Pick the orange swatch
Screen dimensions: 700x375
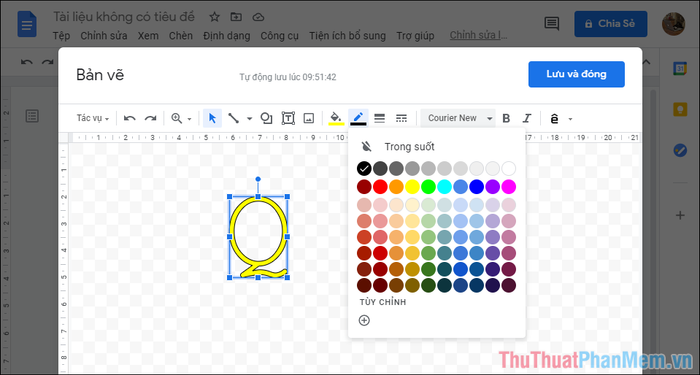(x=396, y=187)
